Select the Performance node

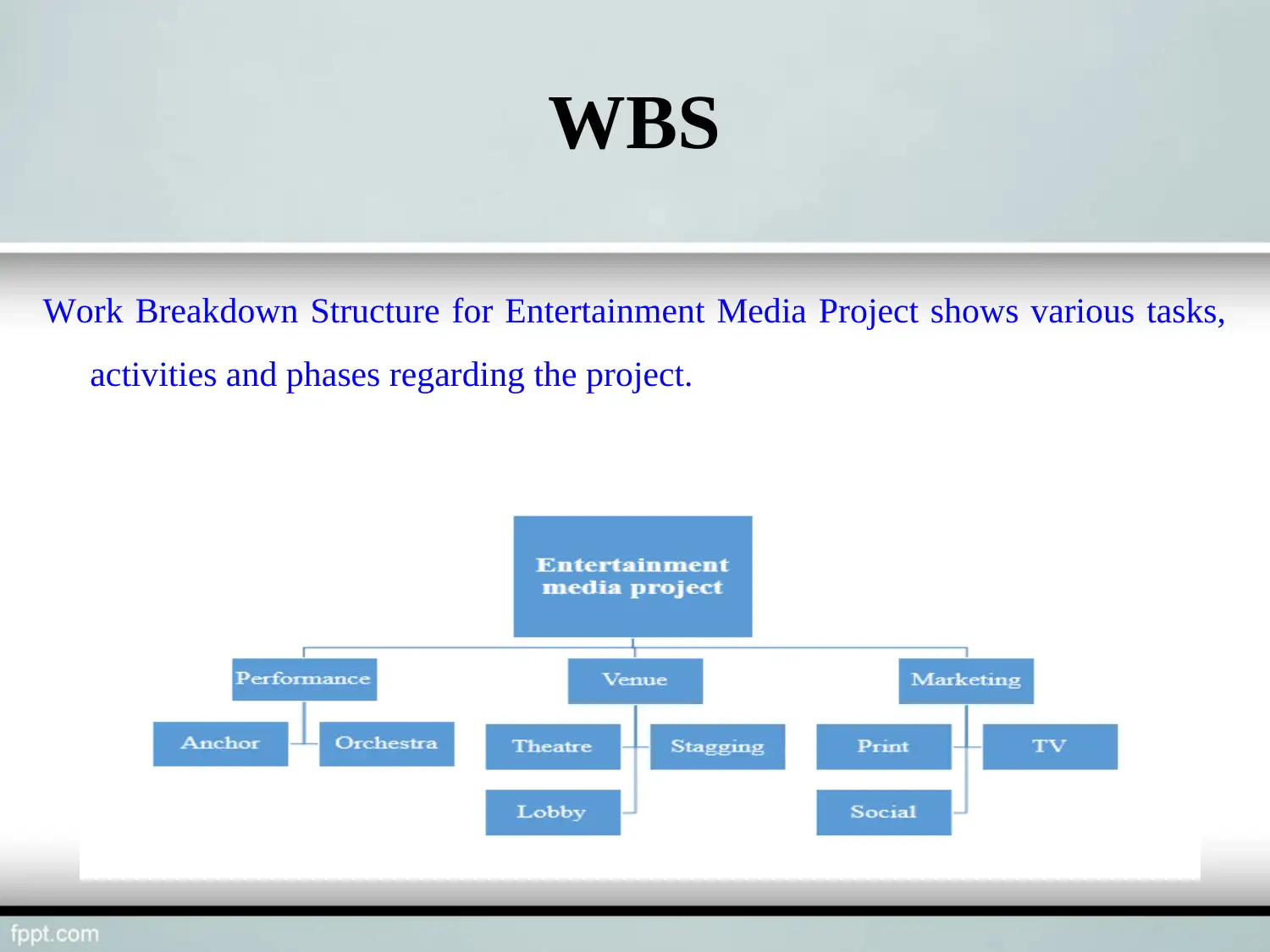[304, 679]
